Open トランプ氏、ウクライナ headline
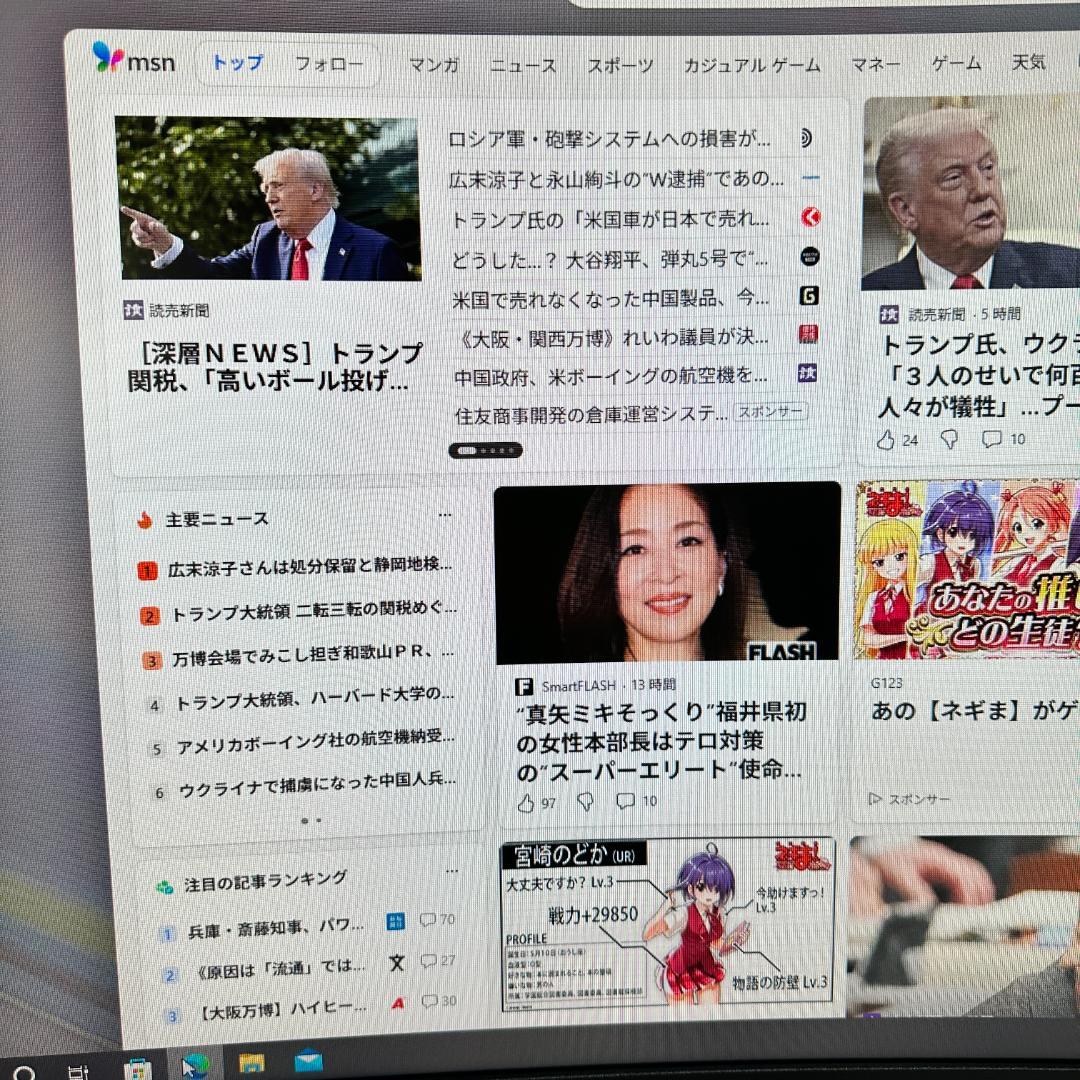The width and height of the screenshot is (1080, 1080). [981, 375]
